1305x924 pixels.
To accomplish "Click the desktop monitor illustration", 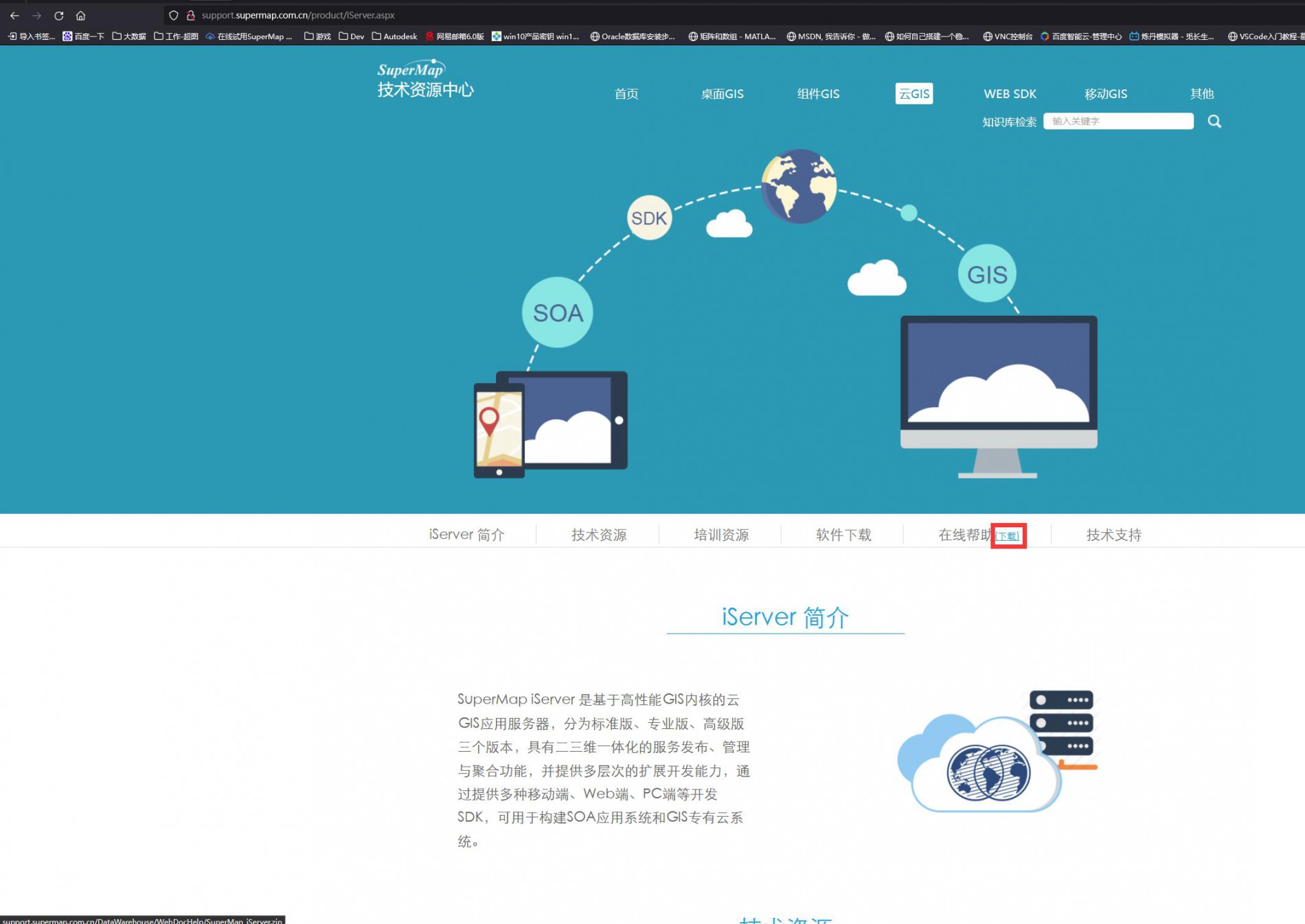I will click(x=999, y=397).
